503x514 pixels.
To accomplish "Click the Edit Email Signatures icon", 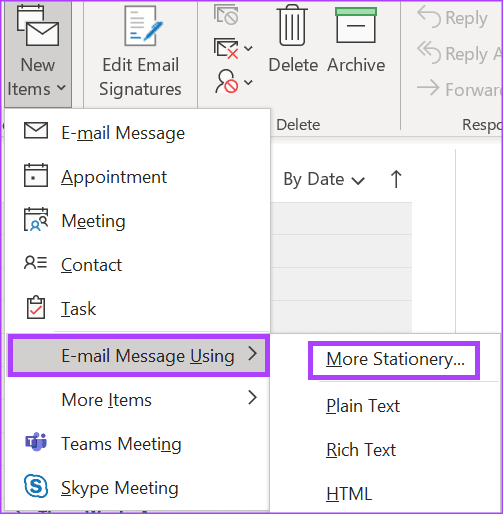I will [x=143, y=26].
